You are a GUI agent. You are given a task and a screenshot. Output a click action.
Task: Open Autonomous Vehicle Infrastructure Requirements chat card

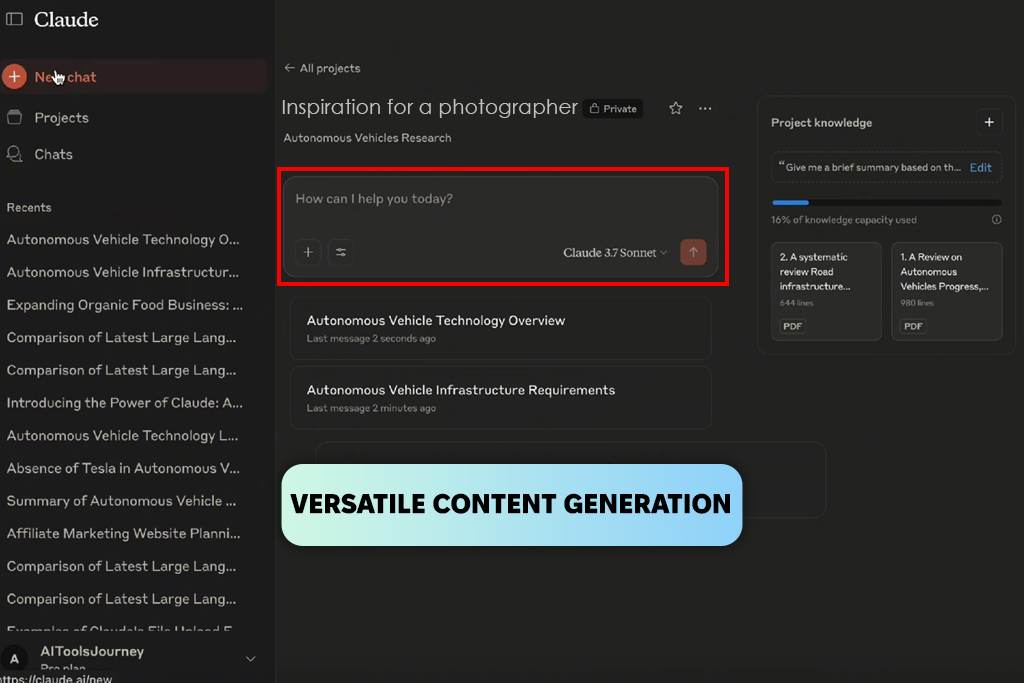coord(501,398)
